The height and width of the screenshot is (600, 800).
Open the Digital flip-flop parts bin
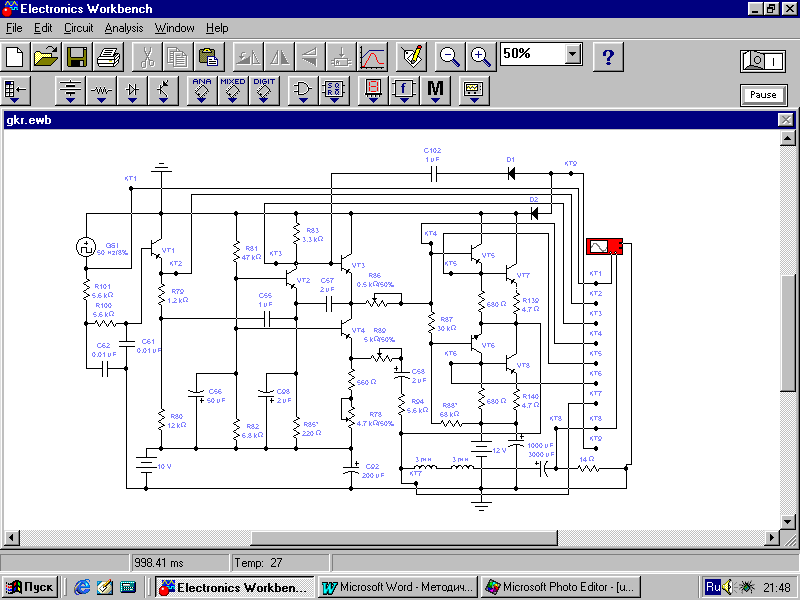click(x=334, y=91)
